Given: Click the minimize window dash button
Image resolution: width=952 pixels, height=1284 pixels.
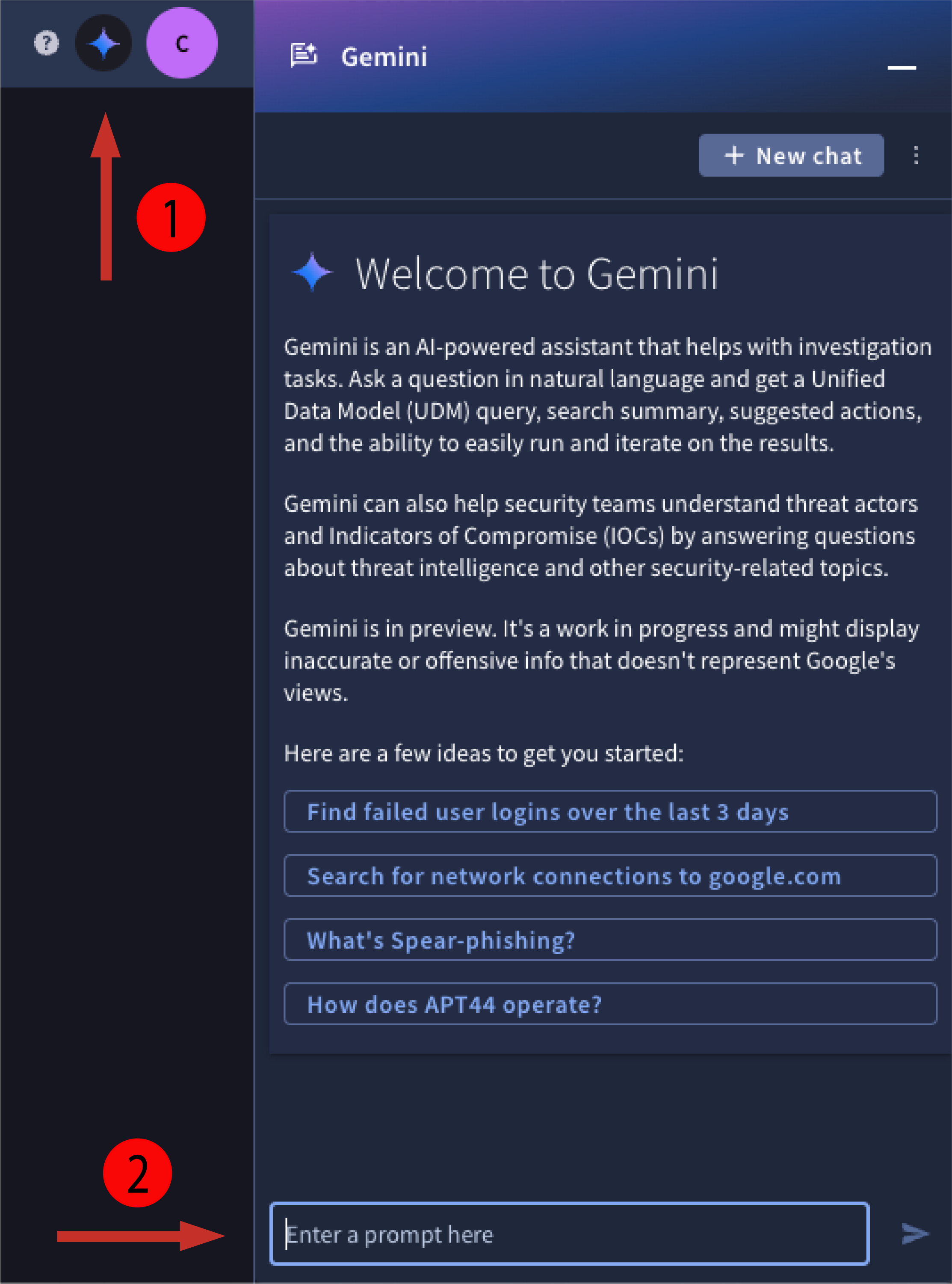Looking at the screenshot, I should pos(901,67).
